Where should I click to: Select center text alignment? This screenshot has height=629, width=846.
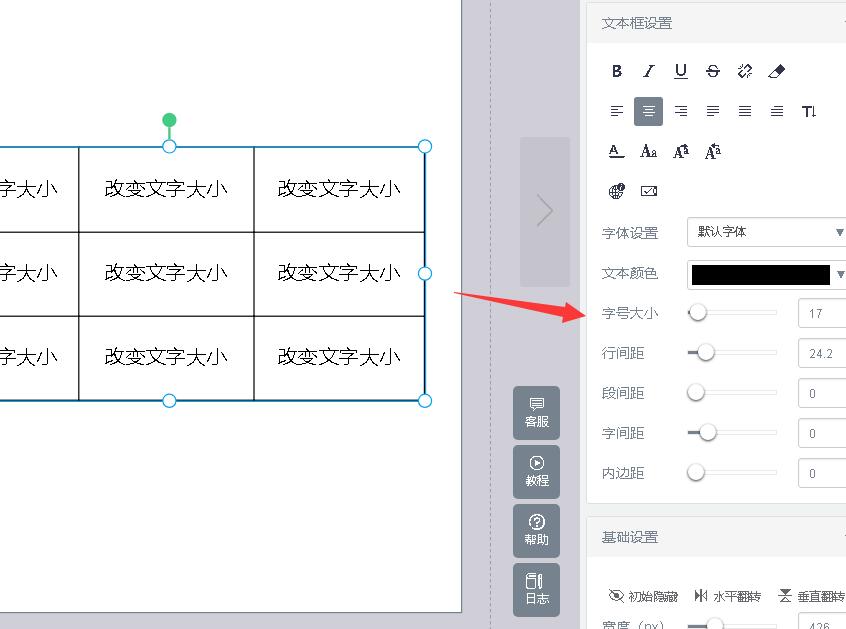pyautogui.click(x=649, y=111)
